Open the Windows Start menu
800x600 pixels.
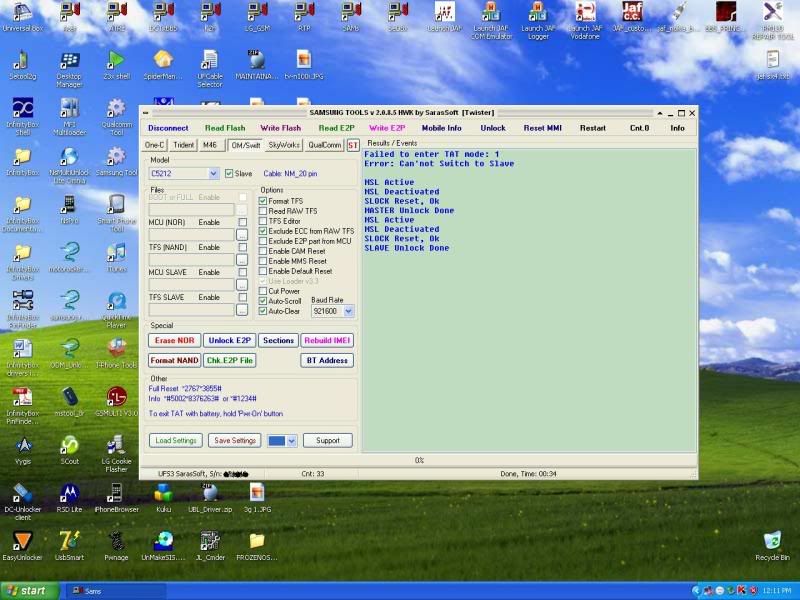(x=29, y=591)
